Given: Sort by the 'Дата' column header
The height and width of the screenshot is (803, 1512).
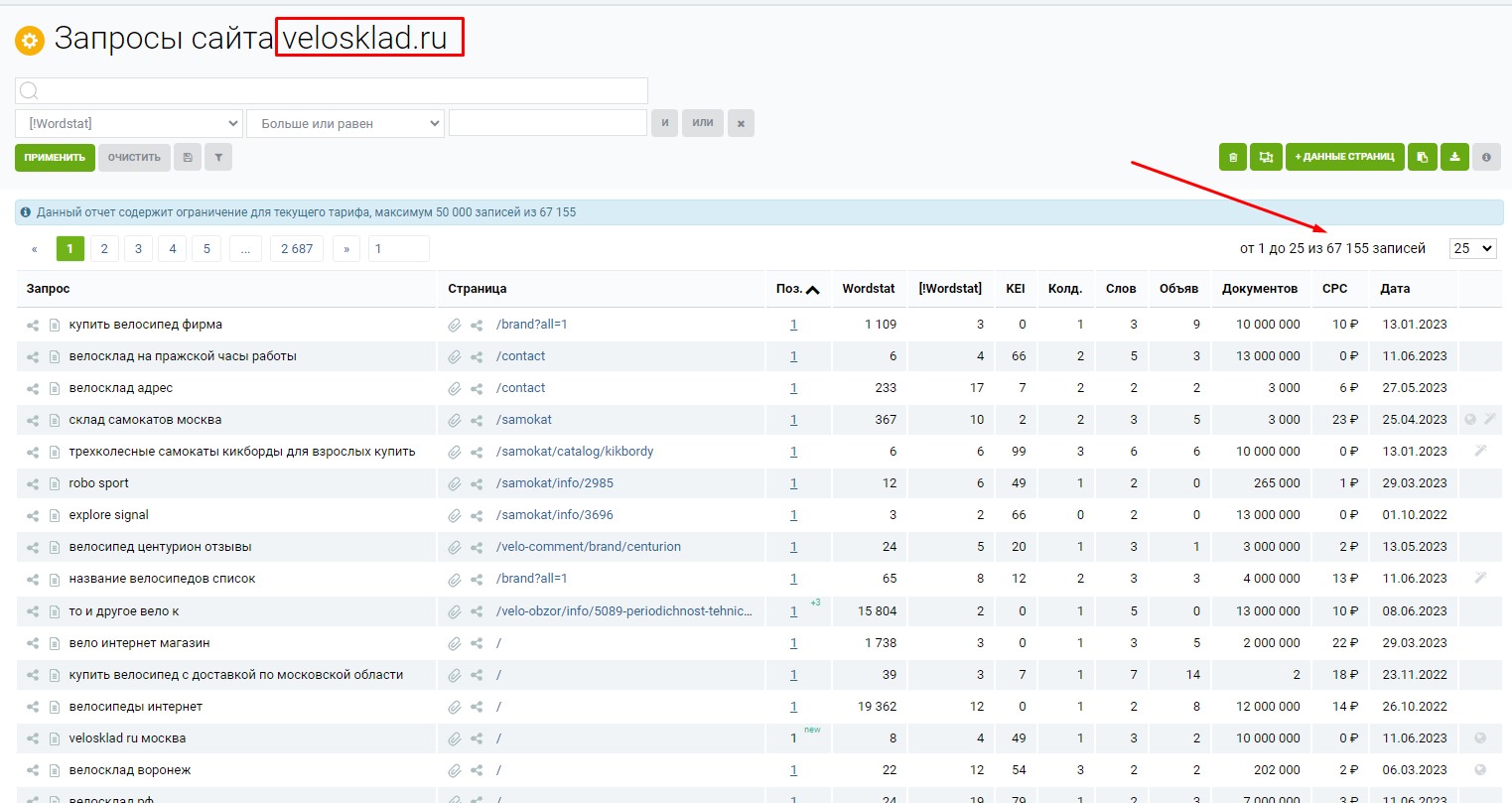Looking at the screenshot, I should tap(1395, 289).
